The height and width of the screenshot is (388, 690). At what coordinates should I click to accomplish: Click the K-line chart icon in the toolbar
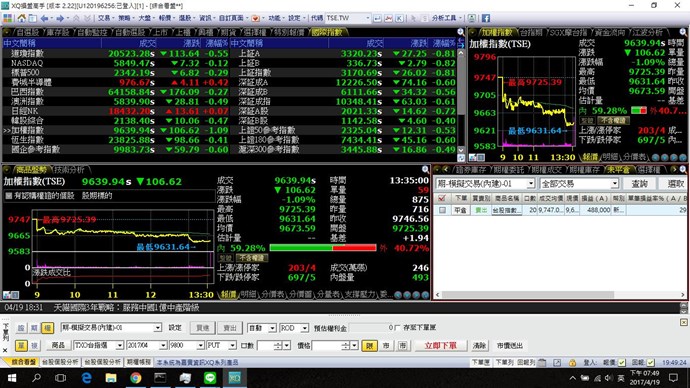[399, 18]
